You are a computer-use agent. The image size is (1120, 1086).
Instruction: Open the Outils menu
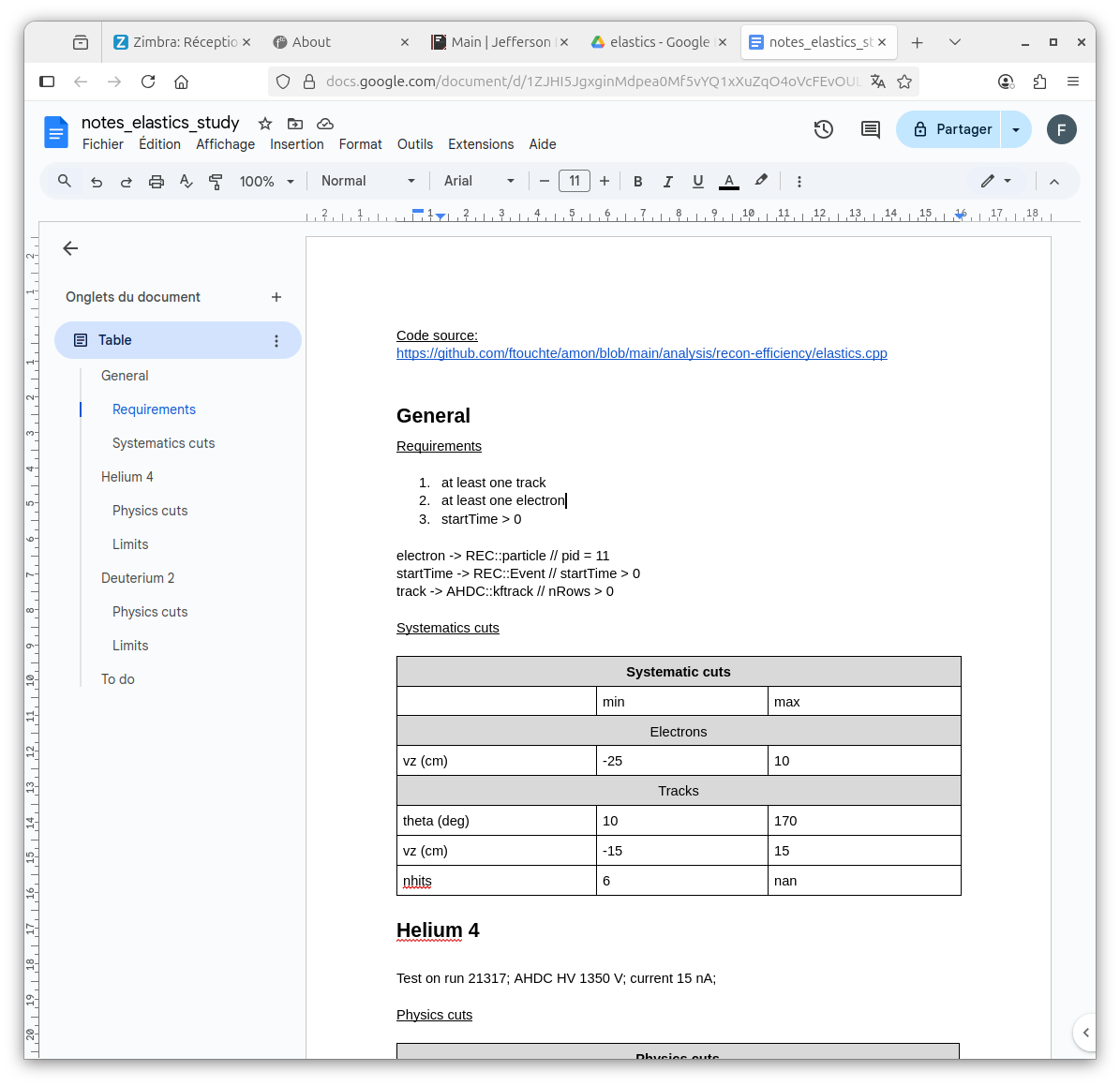pyautogui.click(x=415, y=144)
